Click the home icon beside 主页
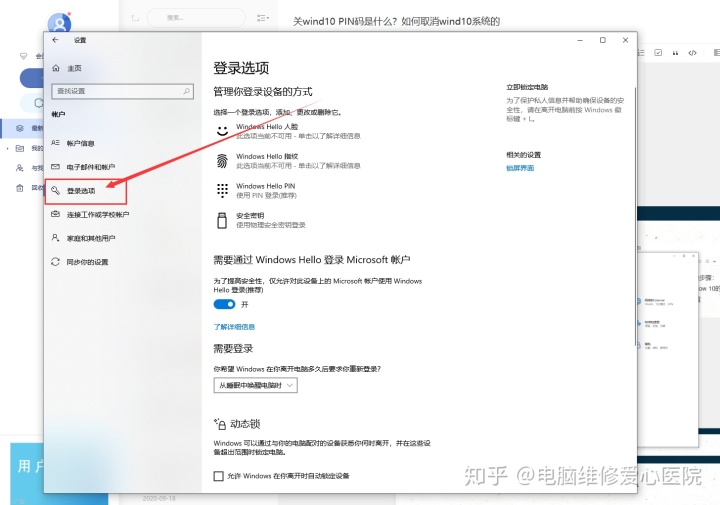 (x=56, y=68)
